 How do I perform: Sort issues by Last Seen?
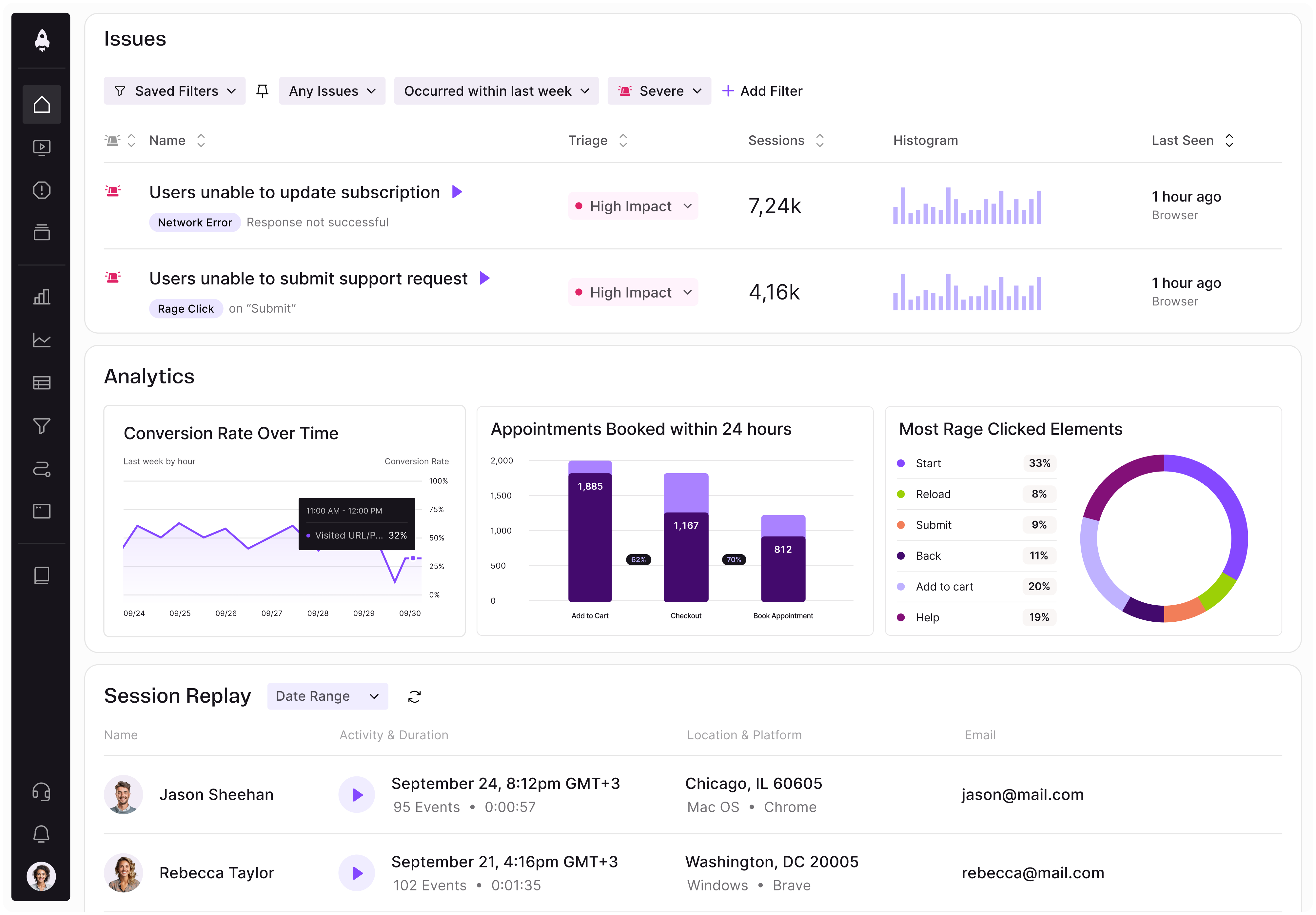(1193, 140)
